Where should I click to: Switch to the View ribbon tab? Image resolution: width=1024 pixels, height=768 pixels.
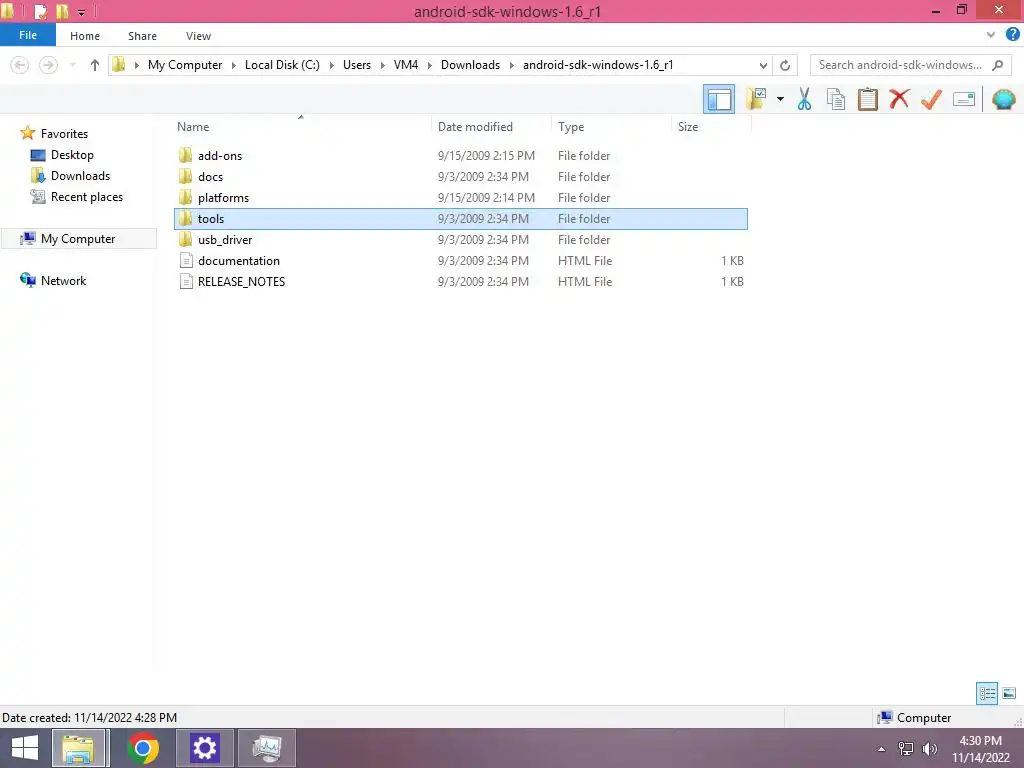tap(198, 36)
